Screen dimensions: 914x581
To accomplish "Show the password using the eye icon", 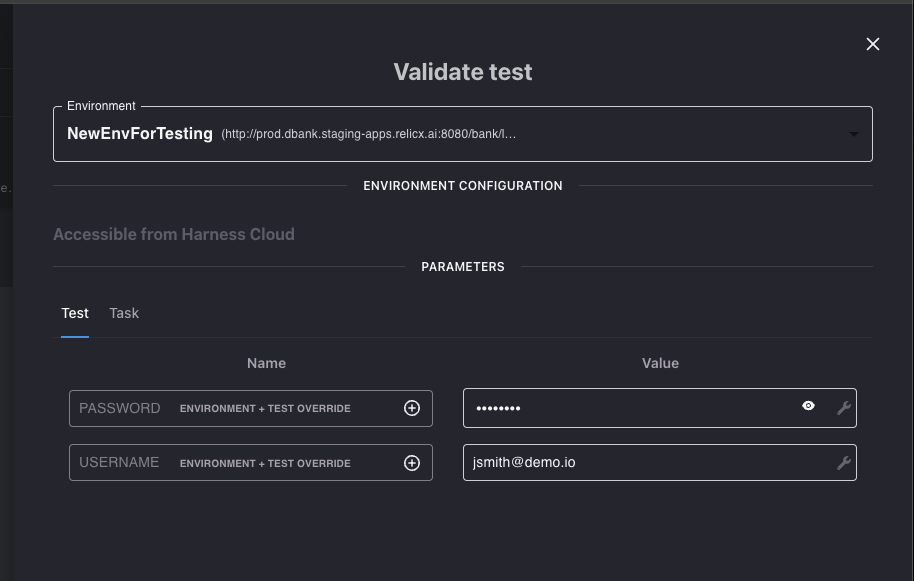I will click(x=808, y=406).
